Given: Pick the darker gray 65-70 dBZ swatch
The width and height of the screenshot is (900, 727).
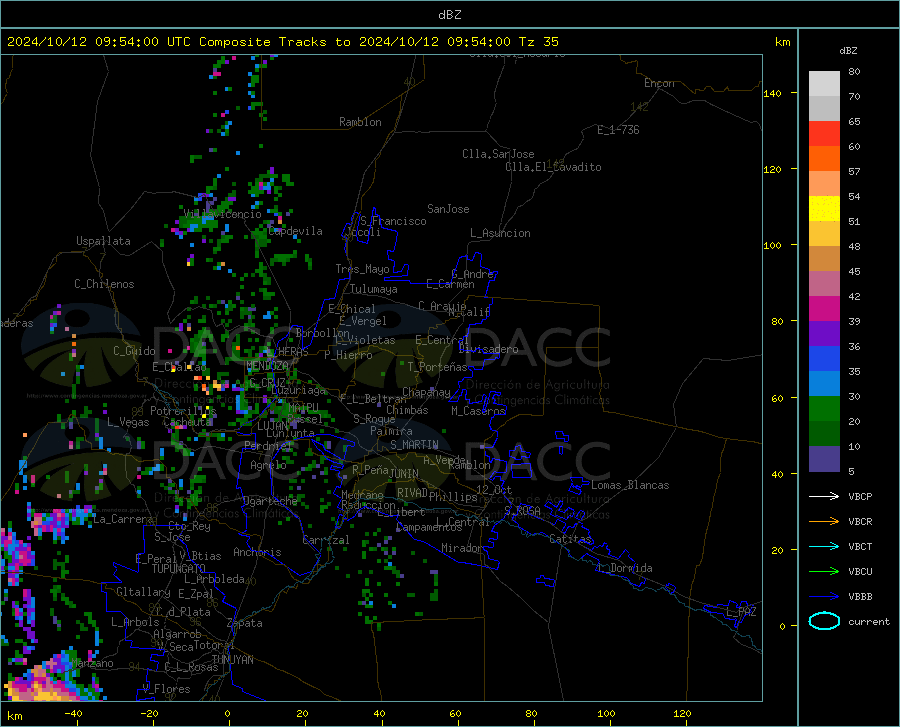Looking at the screenshot, I should 824,108.
